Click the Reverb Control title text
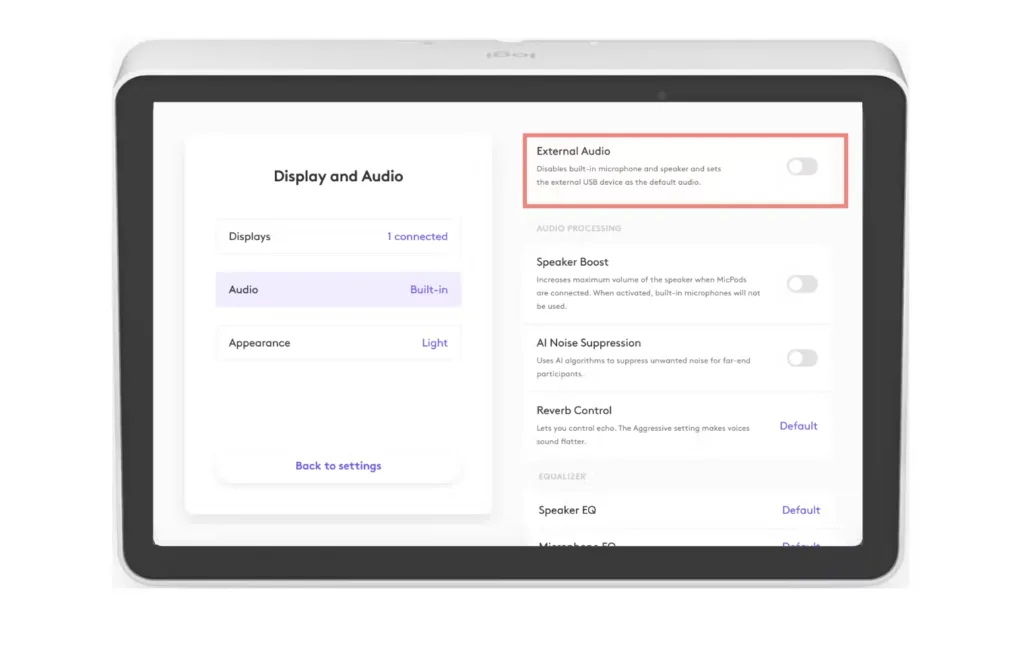This screenshot has width=1024, height=662. click(574, 411)
